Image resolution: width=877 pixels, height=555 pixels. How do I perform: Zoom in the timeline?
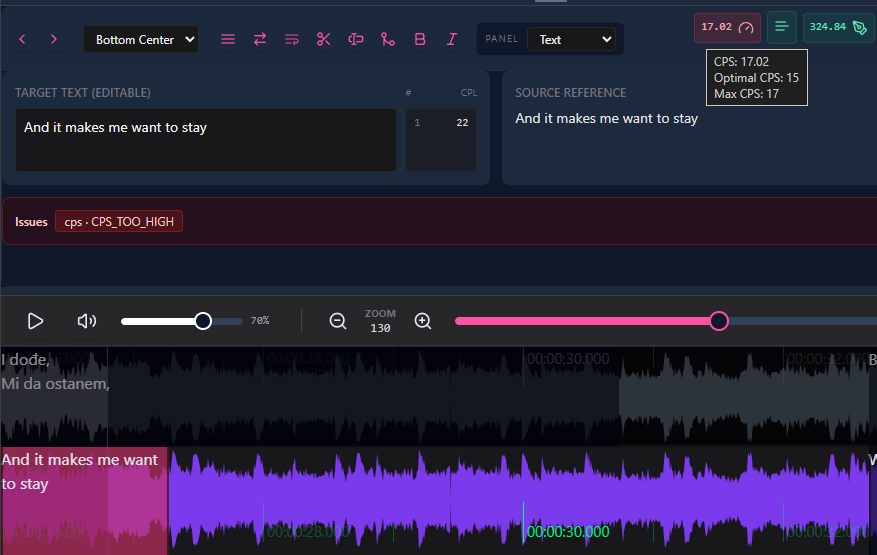click(x=423, y=321)
